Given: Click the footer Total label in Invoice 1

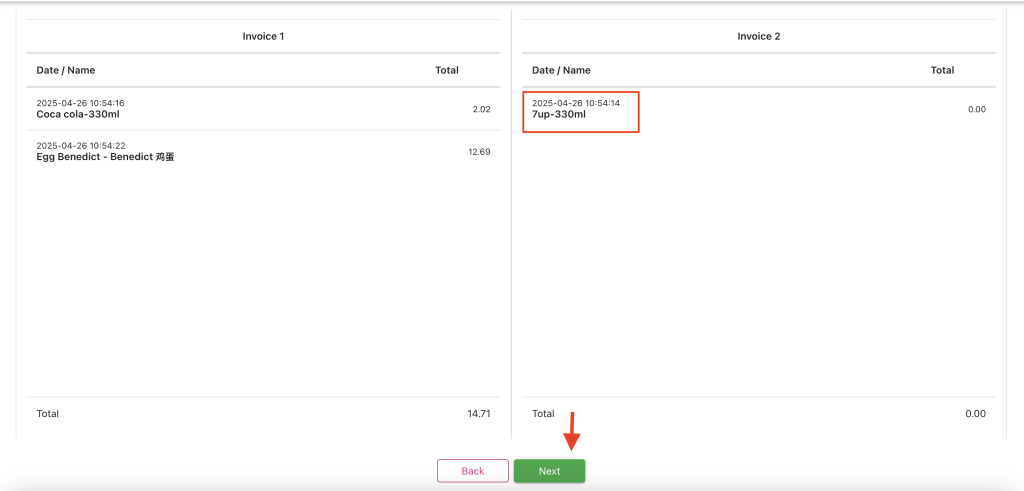Looking at the screenshot, I should (x=48, y=413).
